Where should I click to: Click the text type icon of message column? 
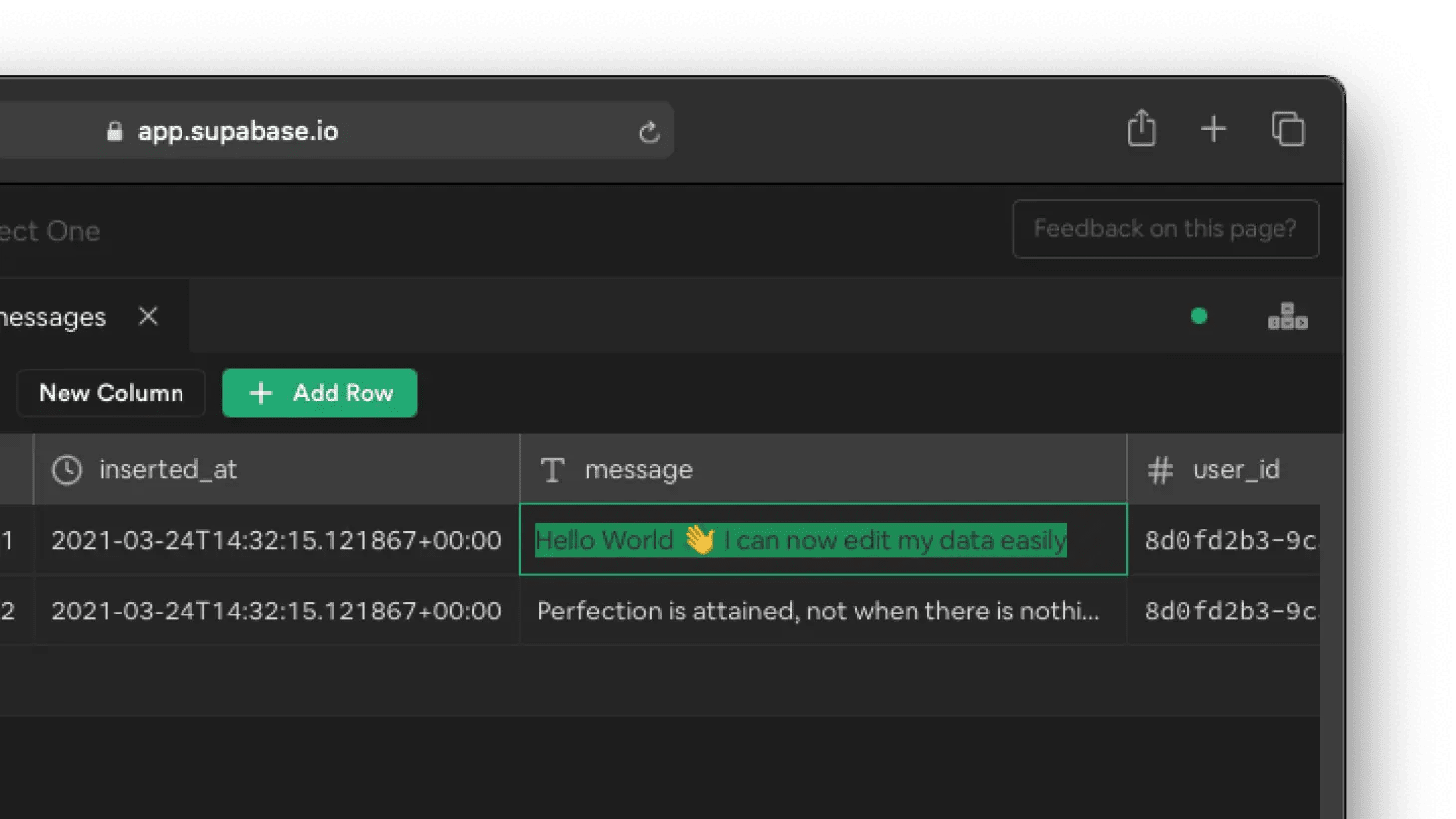coord(552,469)
